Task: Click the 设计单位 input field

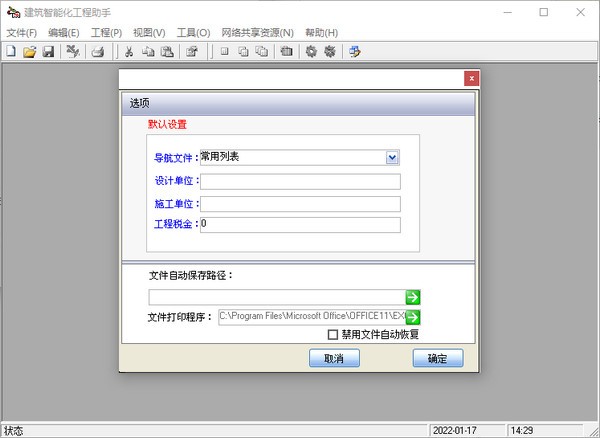Action: click(x=300, y=181)
